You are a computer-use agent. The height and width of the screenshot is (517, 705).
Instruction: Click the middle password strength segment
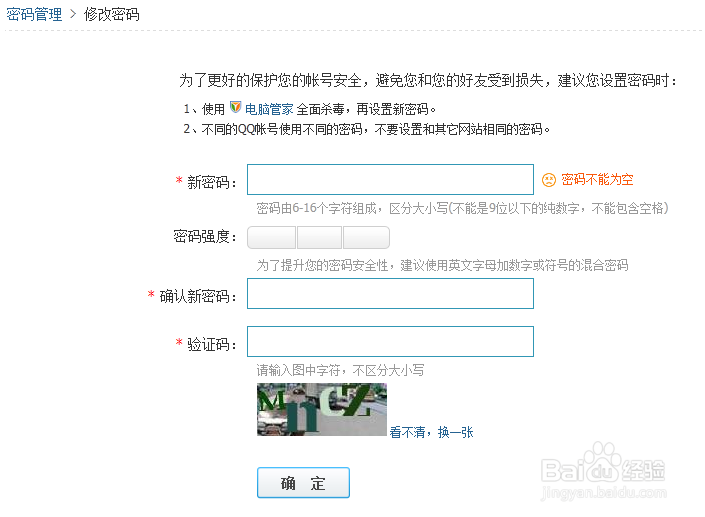click(319, 237)
